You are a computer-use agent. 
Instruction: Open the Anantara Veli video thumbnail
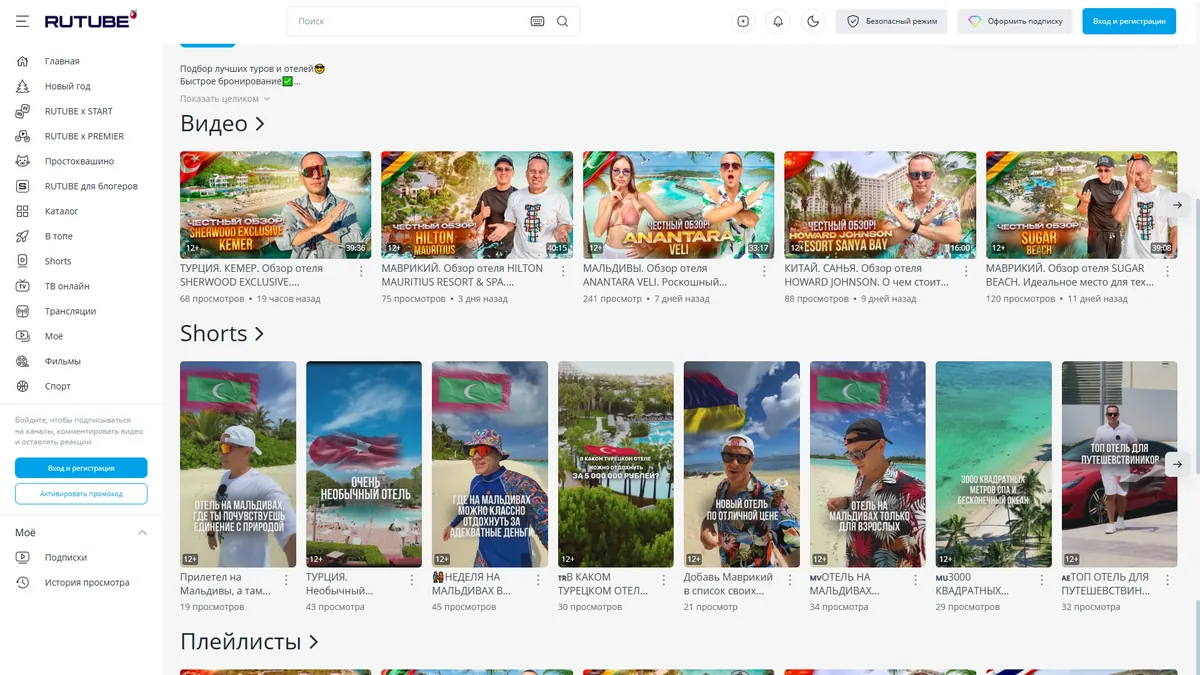click(678, 204)
